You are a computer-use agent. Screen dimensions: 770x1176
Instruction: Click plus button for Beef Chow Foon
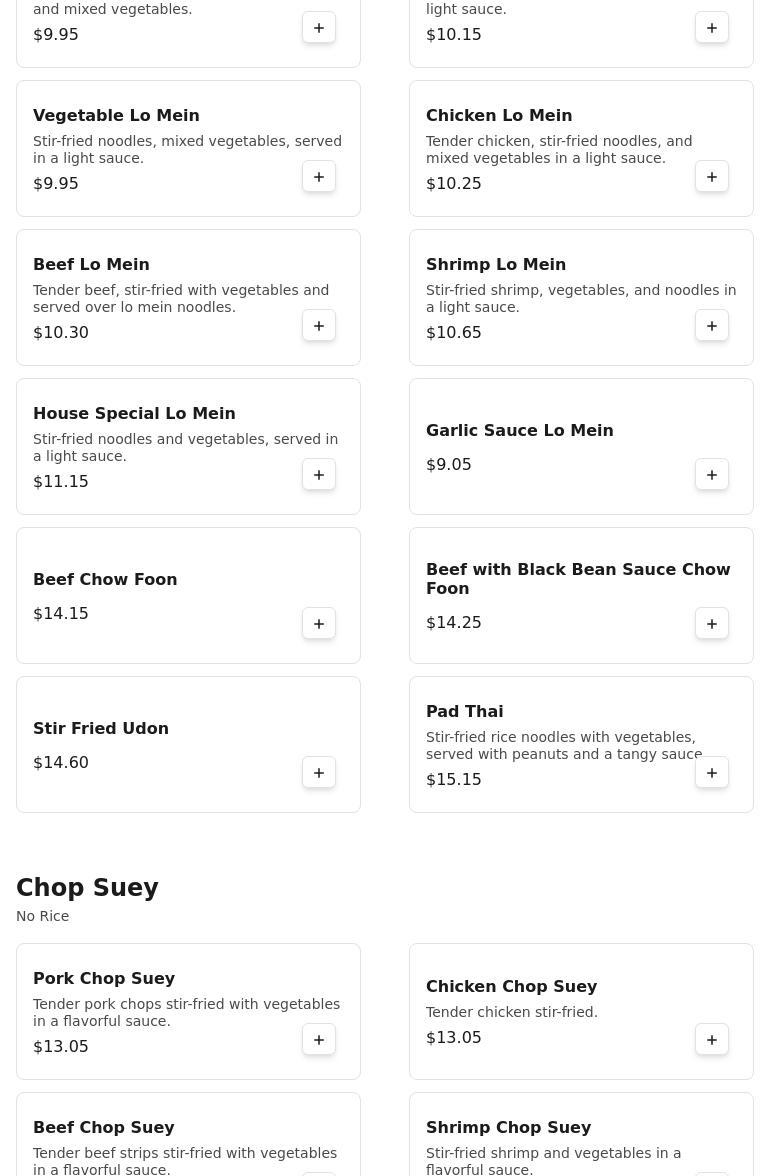319,624
